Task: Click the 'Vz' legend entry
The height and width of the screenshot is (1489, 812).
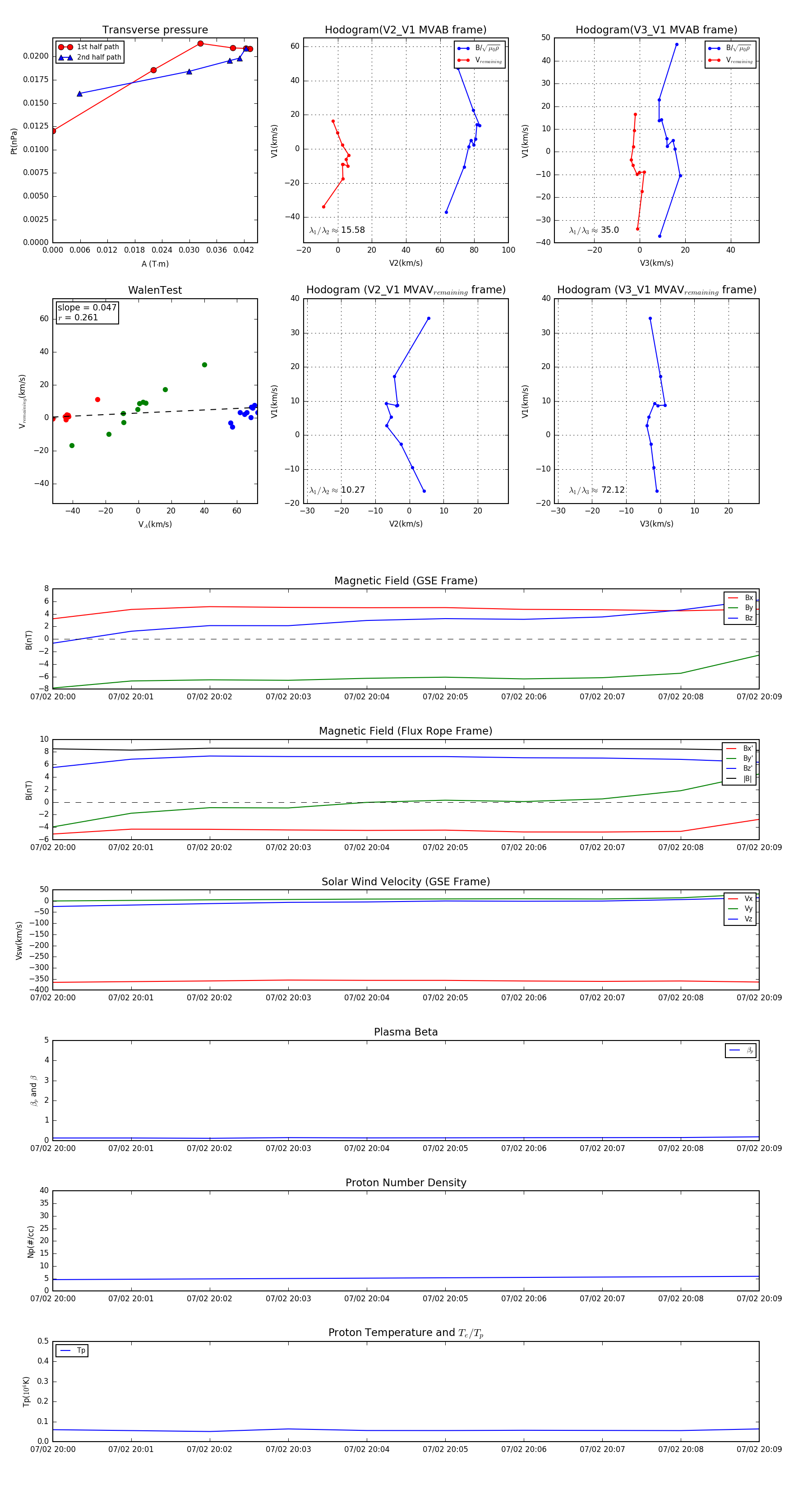Action: tap(740, 919)
